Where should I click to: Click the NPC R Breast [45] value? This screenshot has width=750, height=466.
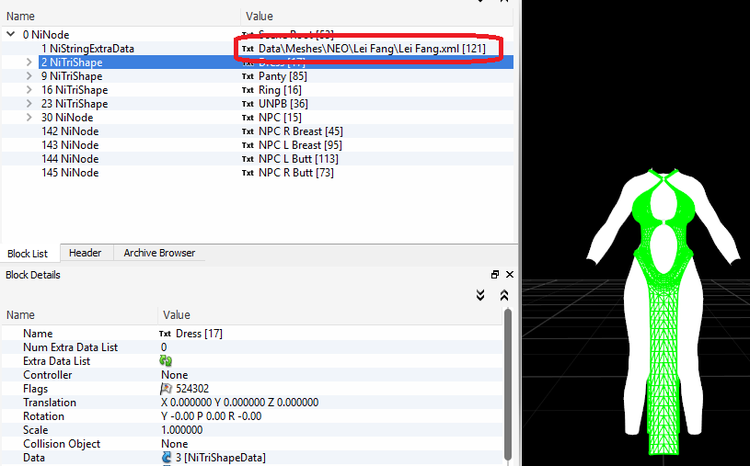(300, 132)
